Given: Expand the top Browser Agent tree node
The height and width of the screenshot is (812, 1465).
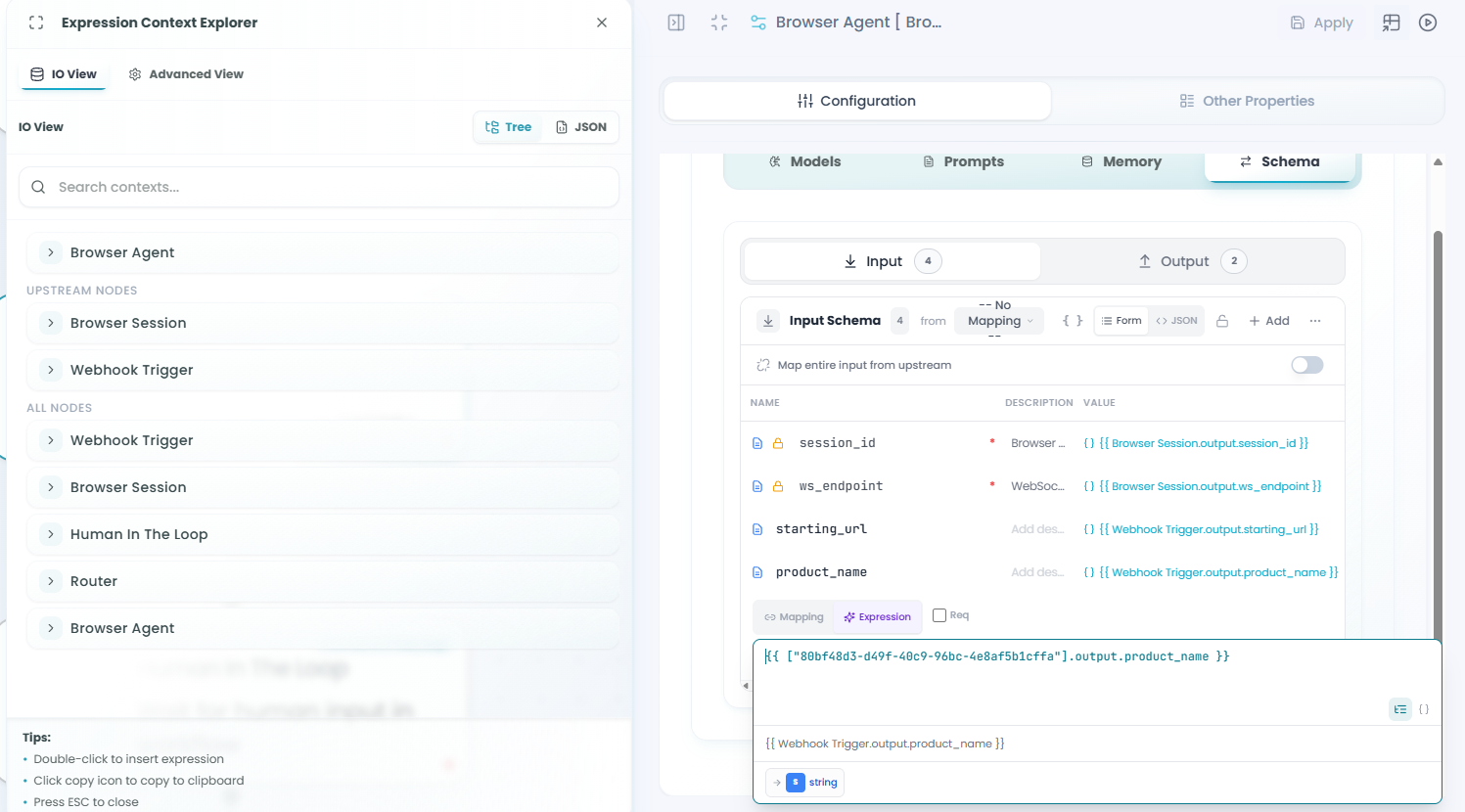Looking at the screenshot, I should (51, 252).
